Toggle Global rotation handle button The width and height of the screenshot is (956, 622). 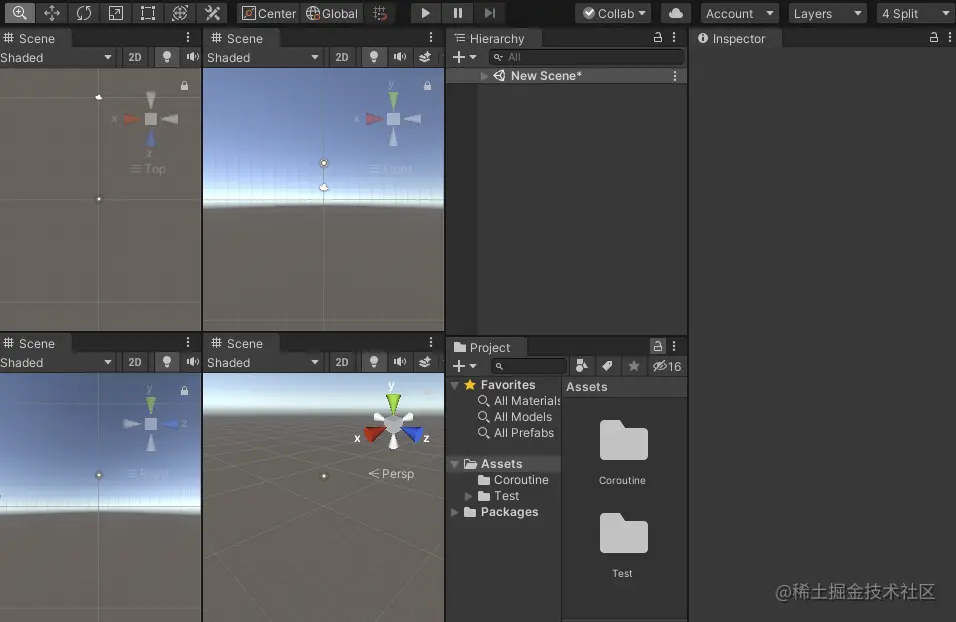332,13
